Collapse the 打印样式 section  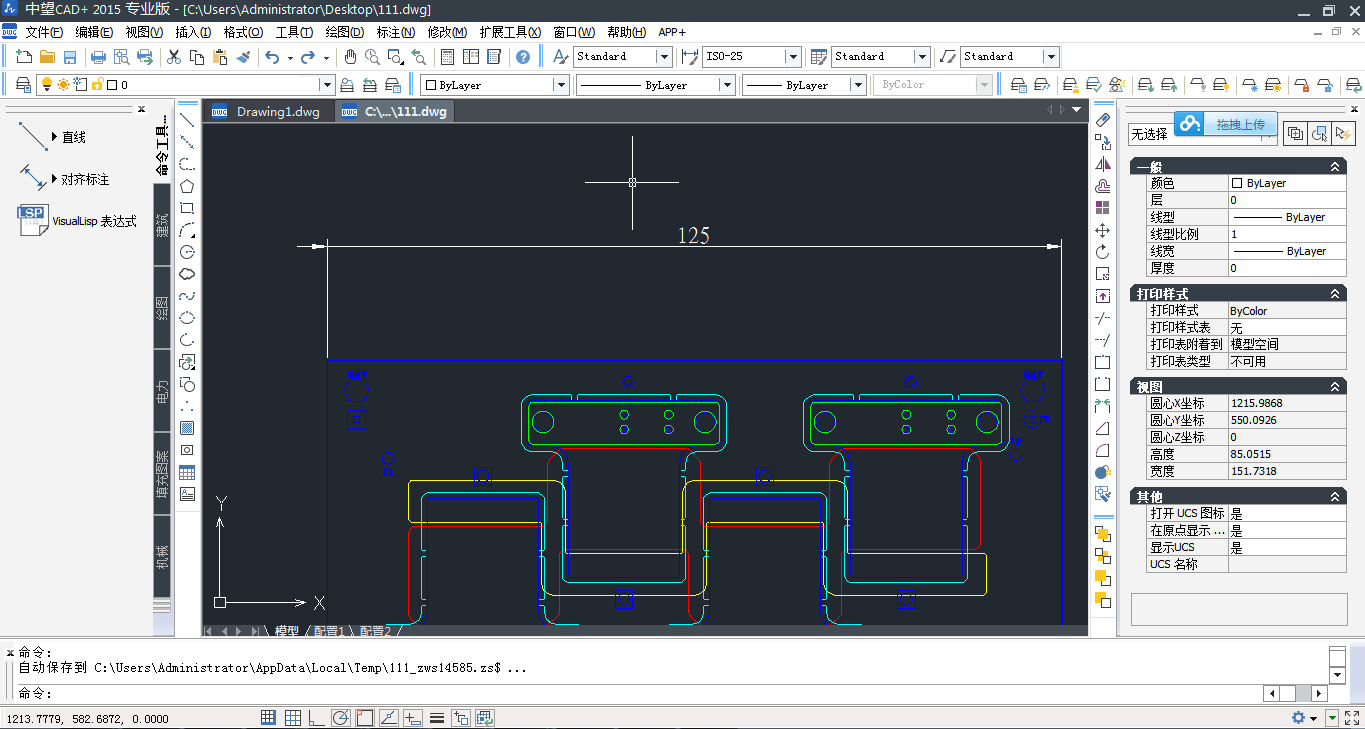point(1334,294)
